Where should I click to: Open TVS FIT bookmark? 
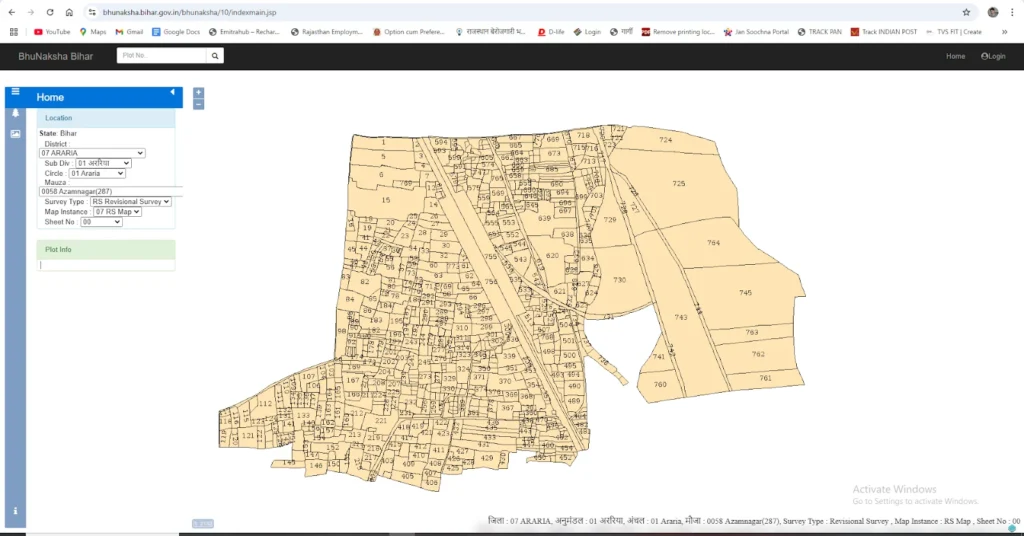click(x=953, y=31)
